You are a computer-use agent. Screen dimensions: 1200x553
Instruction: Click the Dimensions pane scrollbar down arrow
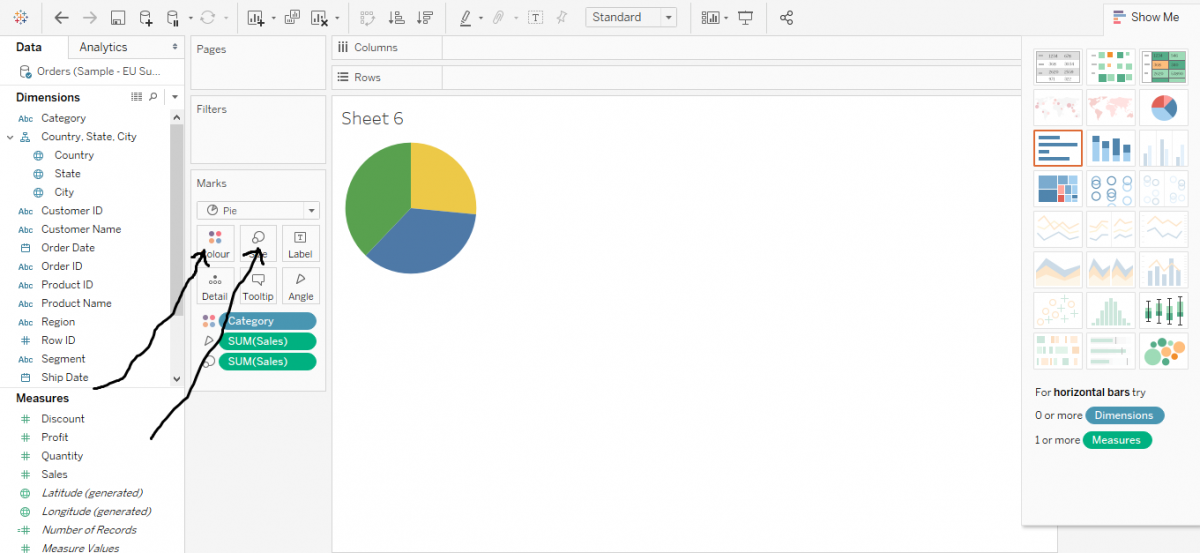pos(177,379)
